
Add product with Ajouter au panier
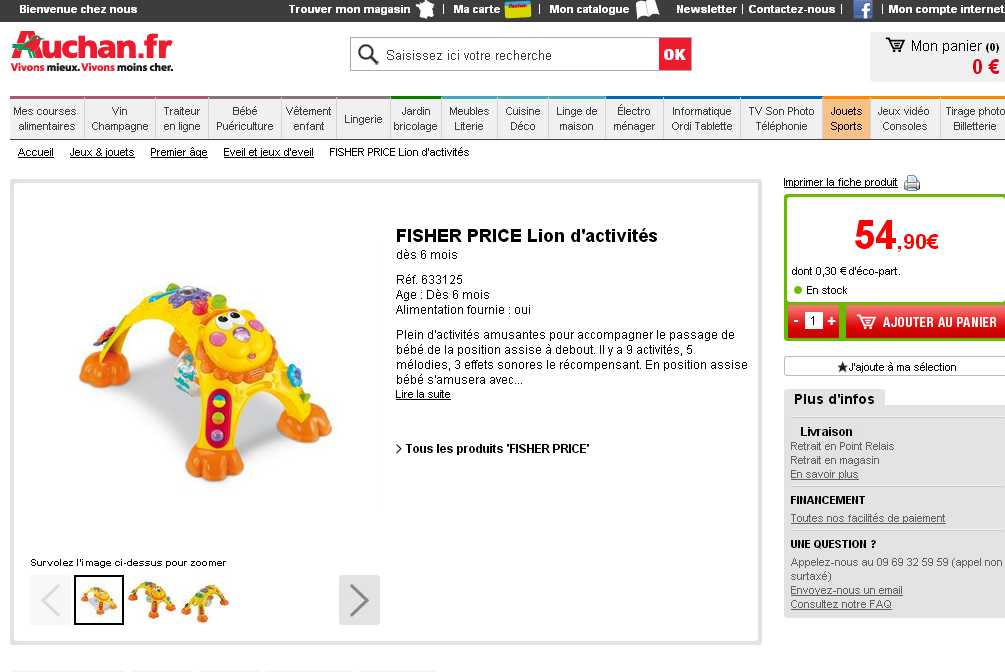point(926,322)
